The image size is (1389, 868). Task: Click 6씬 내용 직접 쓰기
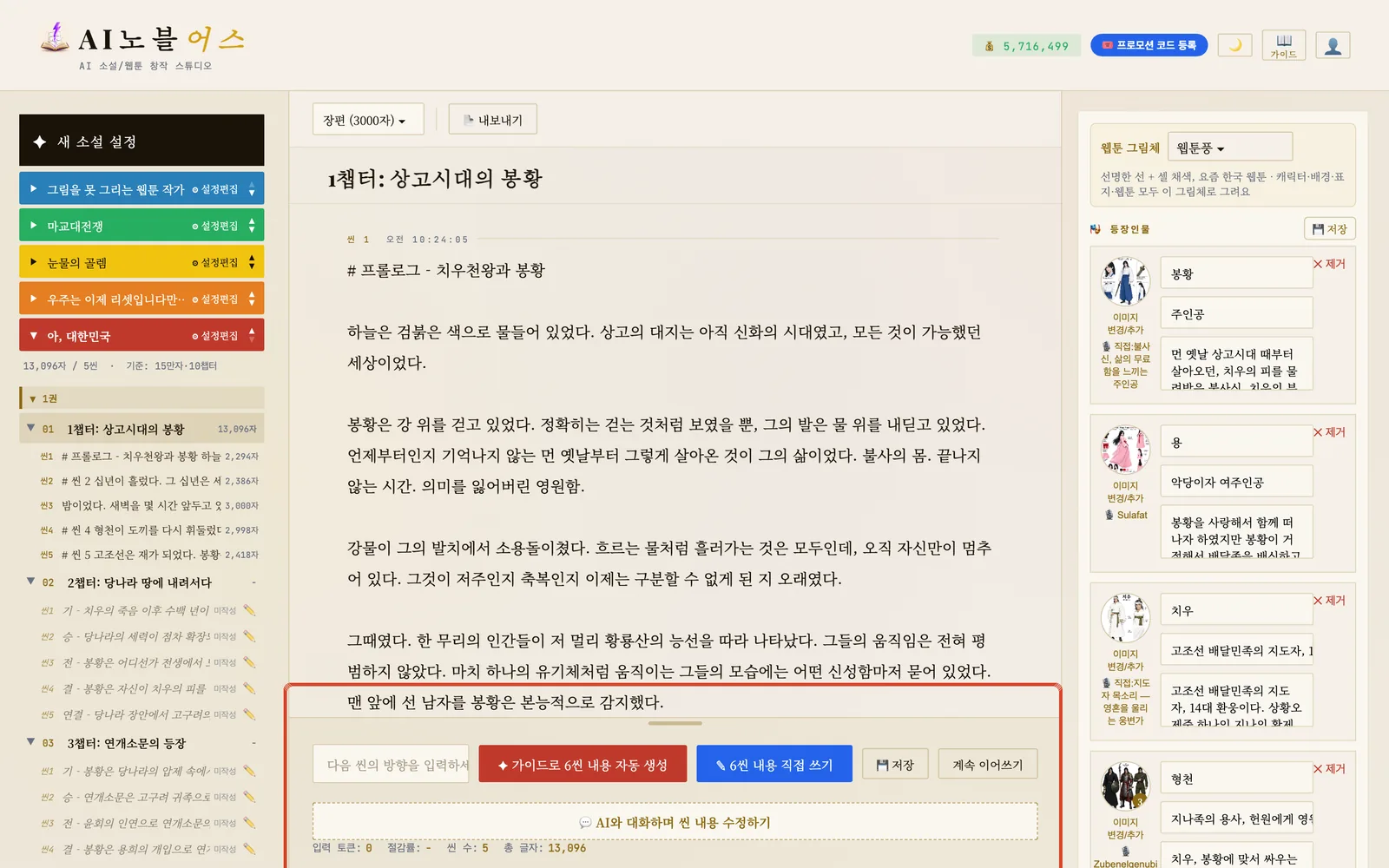774,765
